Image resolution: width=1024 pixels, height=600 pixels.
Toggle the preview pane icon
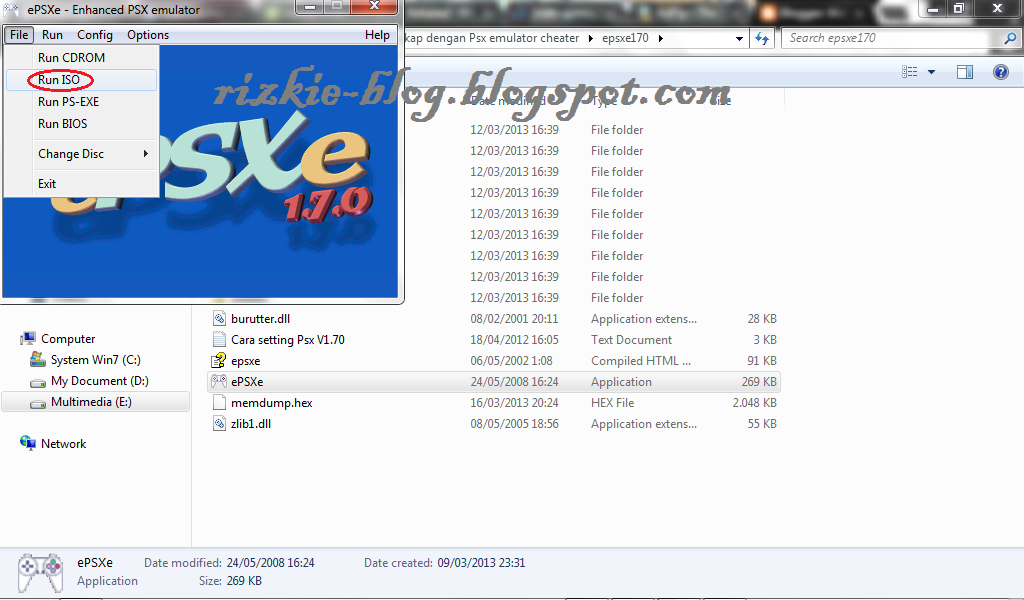click(965, 72)
